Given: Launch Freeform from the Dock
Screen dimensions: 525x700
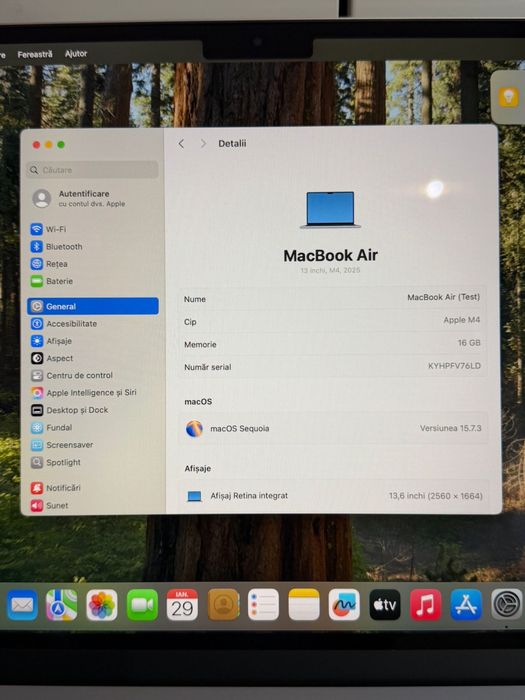Looking at the screenshot, I should click(x=344, y=605).
